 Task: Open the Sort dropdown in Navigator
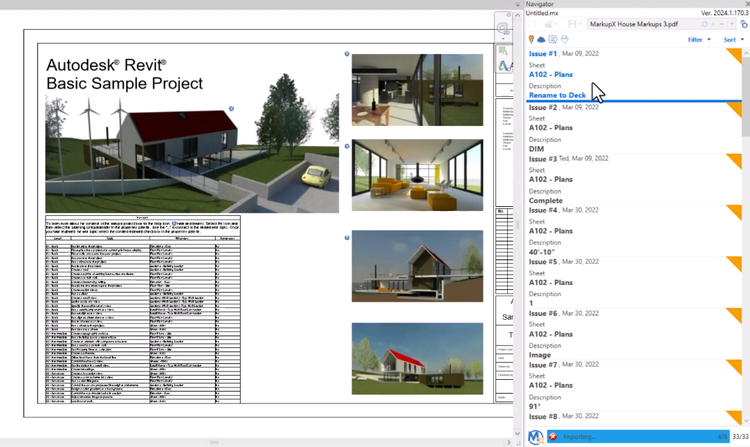point(734,40)
